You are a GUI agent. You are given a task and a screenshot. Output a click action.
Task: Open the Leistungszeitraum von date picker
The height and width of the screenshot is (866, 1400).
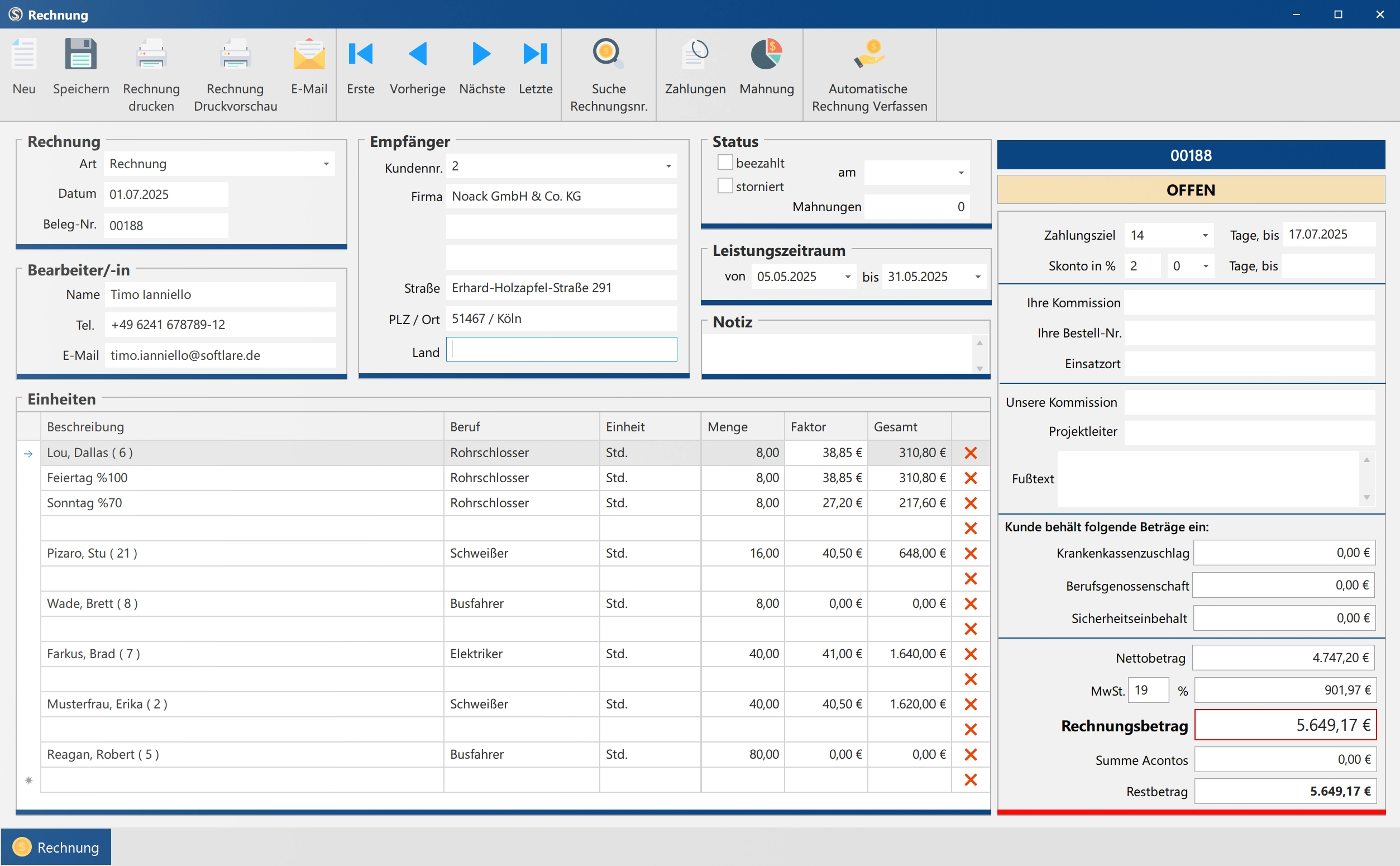pyautogui.click(x=848, y=277)
